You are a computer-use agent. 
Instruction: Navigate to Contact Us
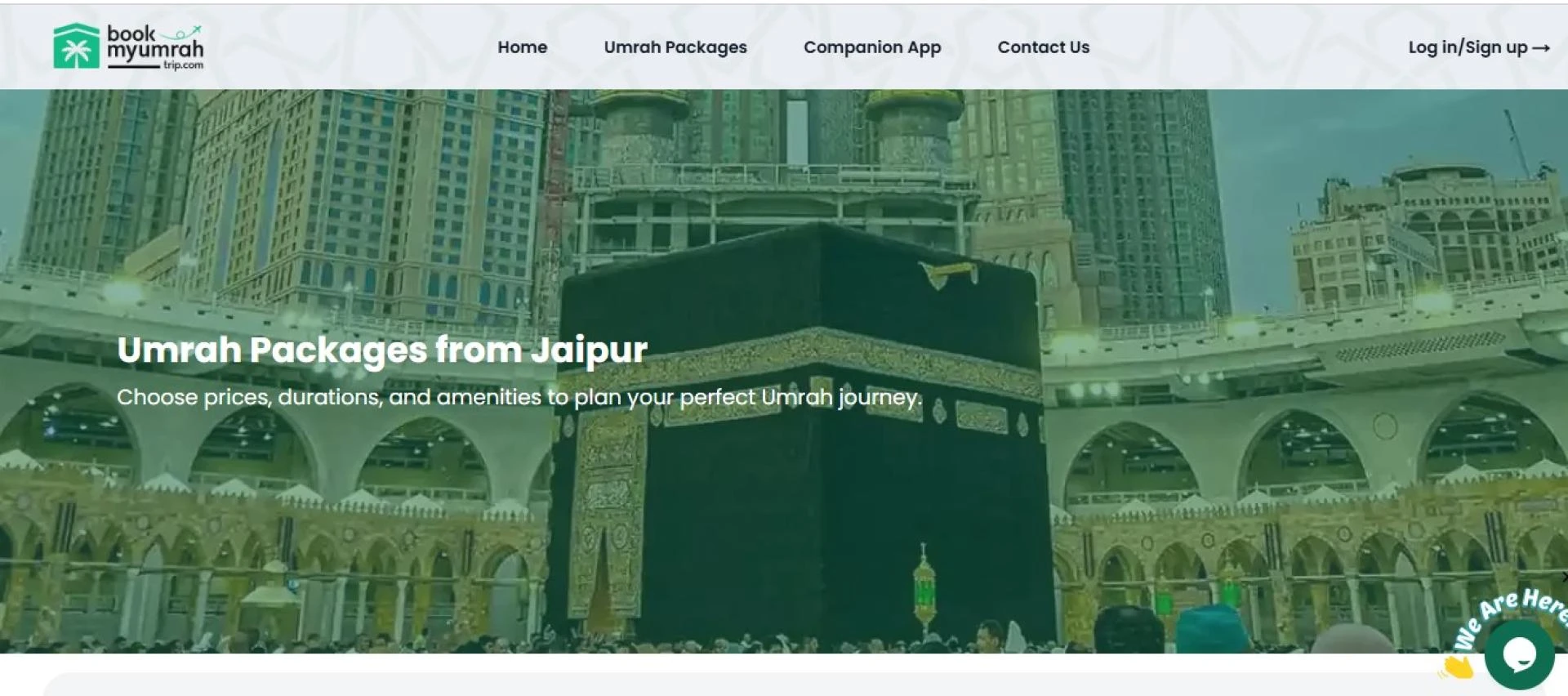coord(1043,47)
